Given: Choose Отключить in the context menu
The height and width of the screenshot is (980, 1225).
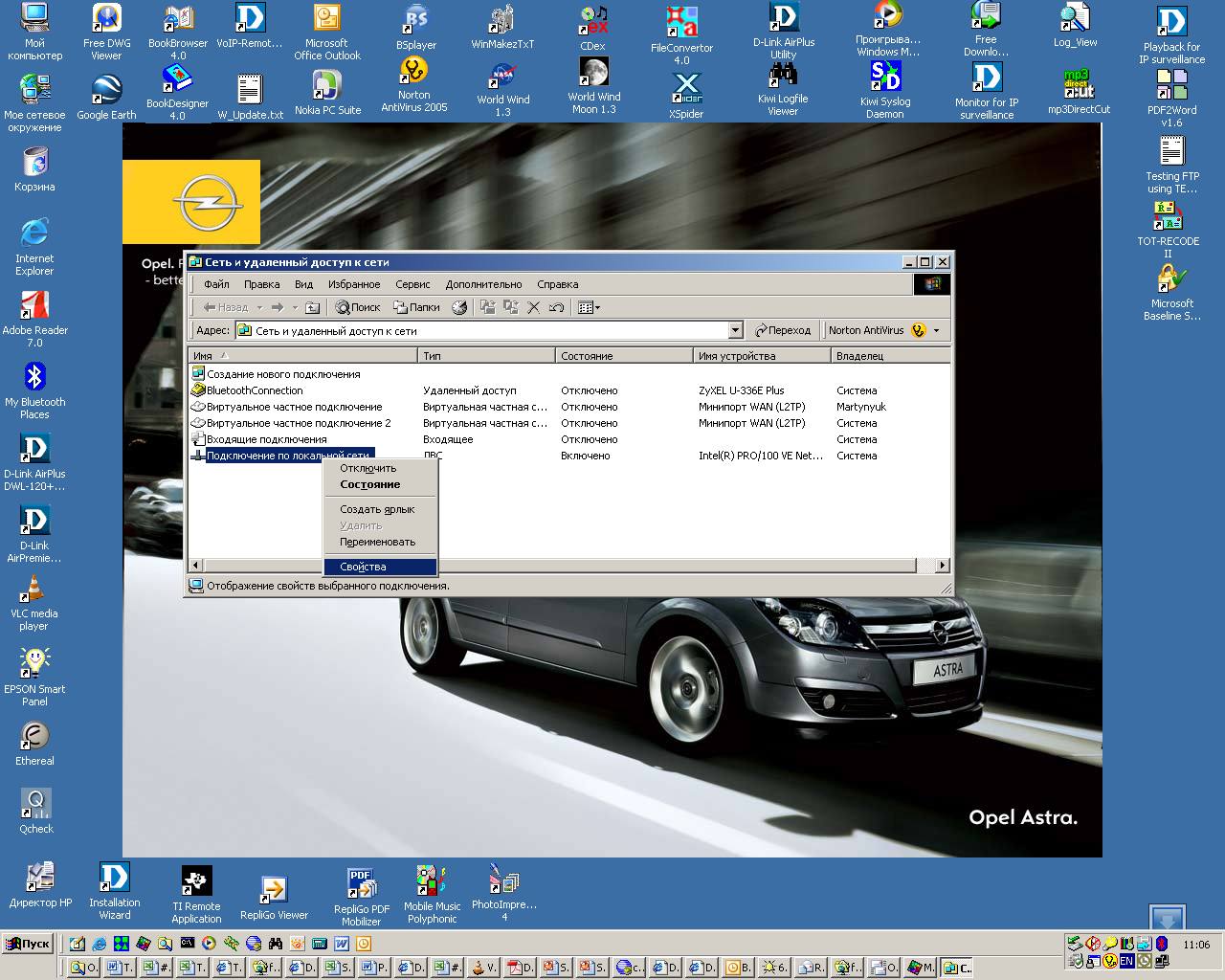Looking at the screenshot, I should click(368, 468).
